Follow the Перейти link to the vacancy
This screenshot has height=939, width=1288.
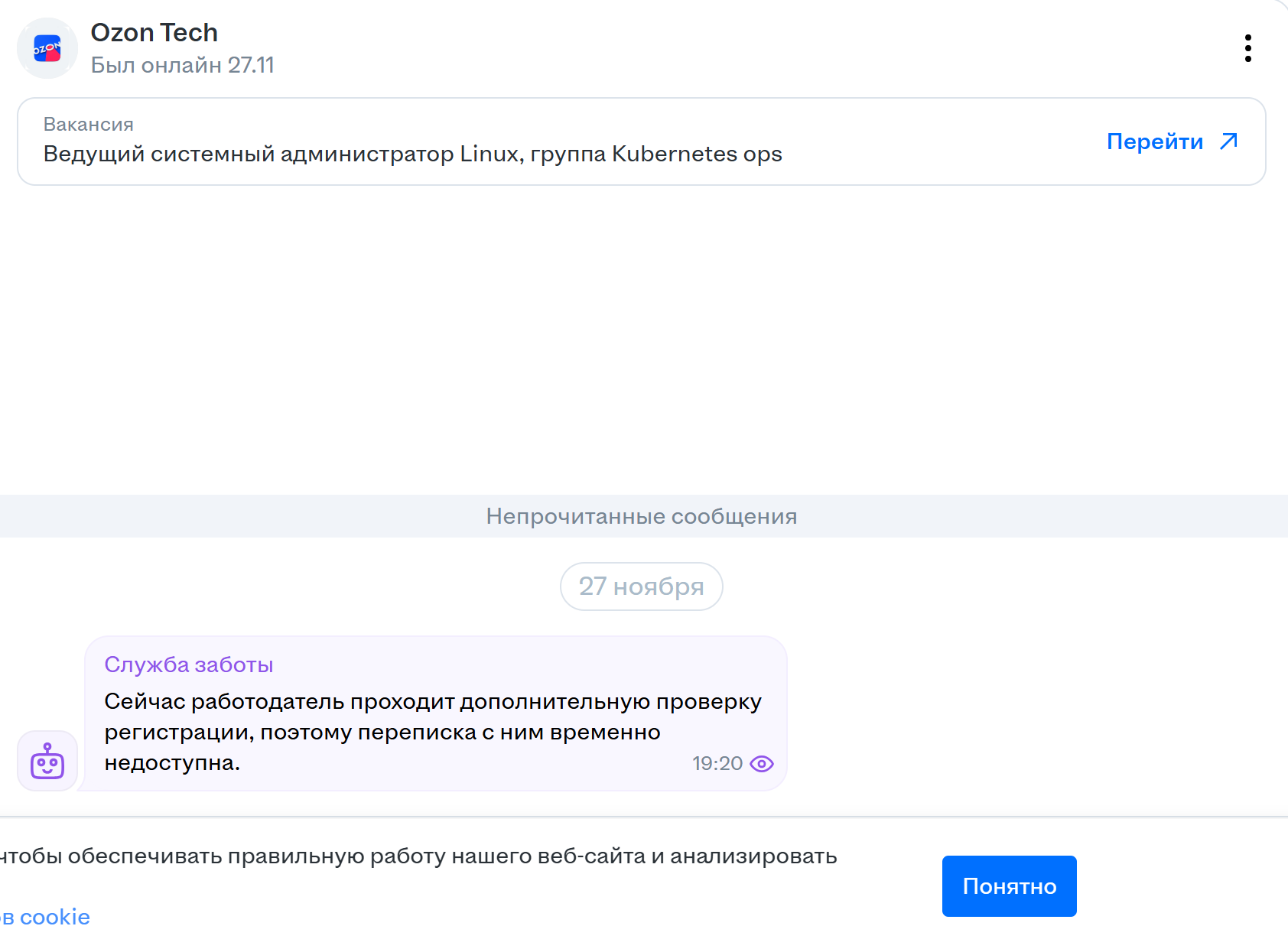[x=1154, y=141]
